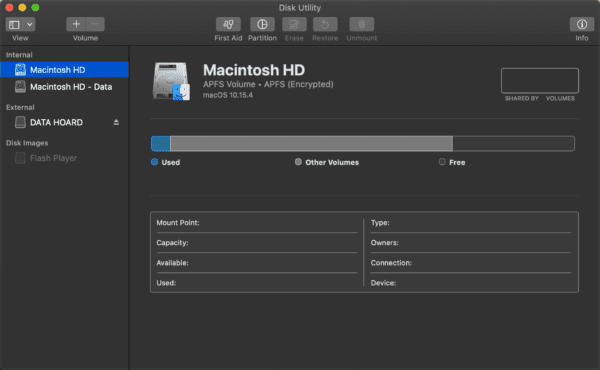Click the Flash Player image icon

[x=20, y=158]
